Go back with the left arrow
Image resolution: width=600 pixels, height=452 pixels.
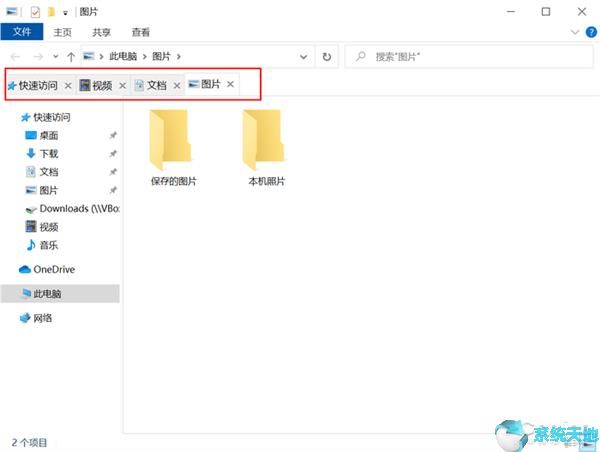15,57
